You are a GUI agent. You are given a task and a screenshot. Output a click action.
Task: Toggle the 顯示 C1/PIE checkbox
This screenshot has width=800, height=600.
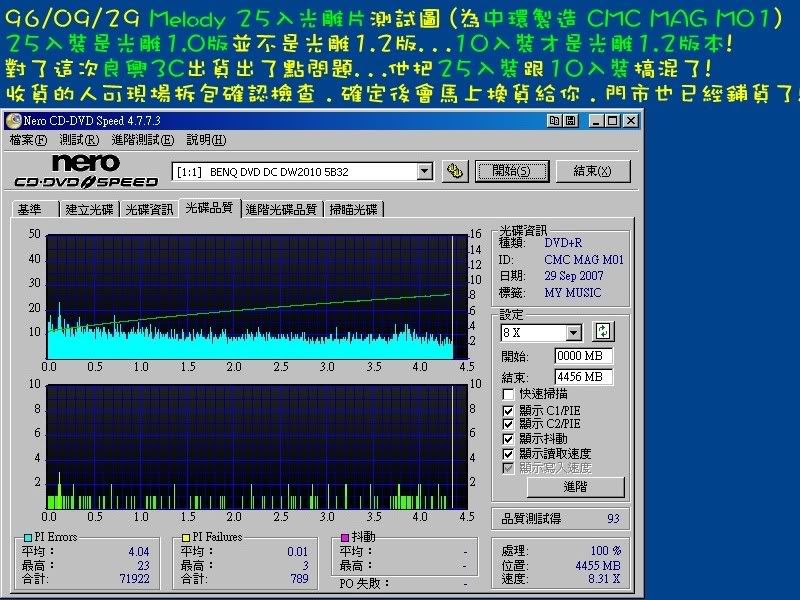tap(508, 411)
